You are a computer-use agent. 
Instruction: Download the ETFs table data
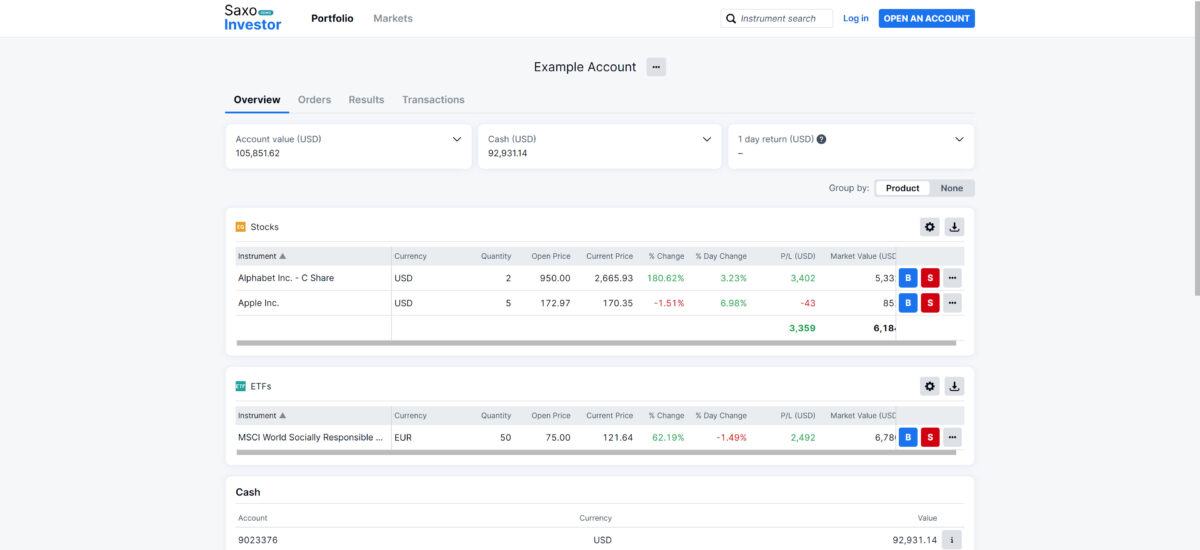point(954,386)
